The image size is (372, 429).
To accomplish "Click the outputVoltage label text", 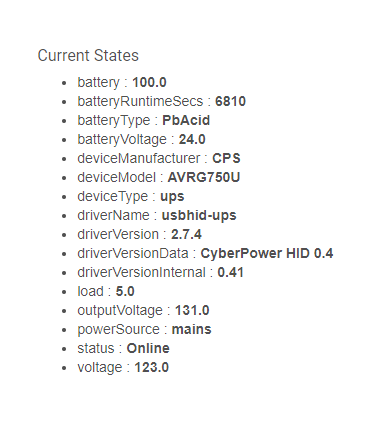I will click(x=120, y=311).
